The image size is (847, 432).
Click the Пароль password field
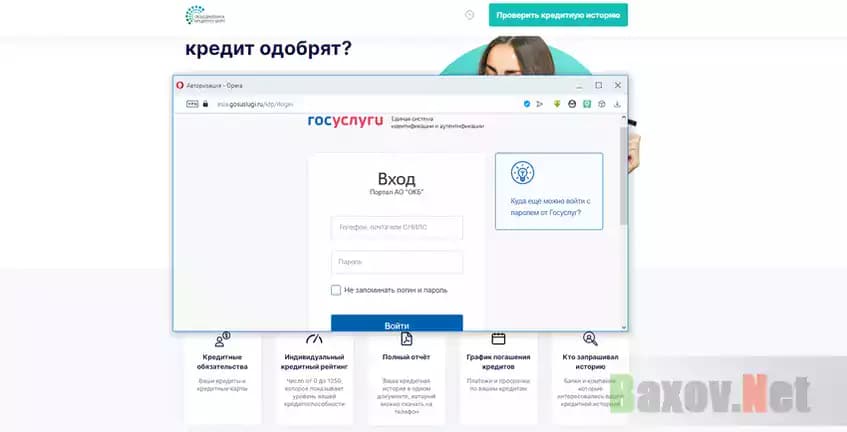pos(397,262)
